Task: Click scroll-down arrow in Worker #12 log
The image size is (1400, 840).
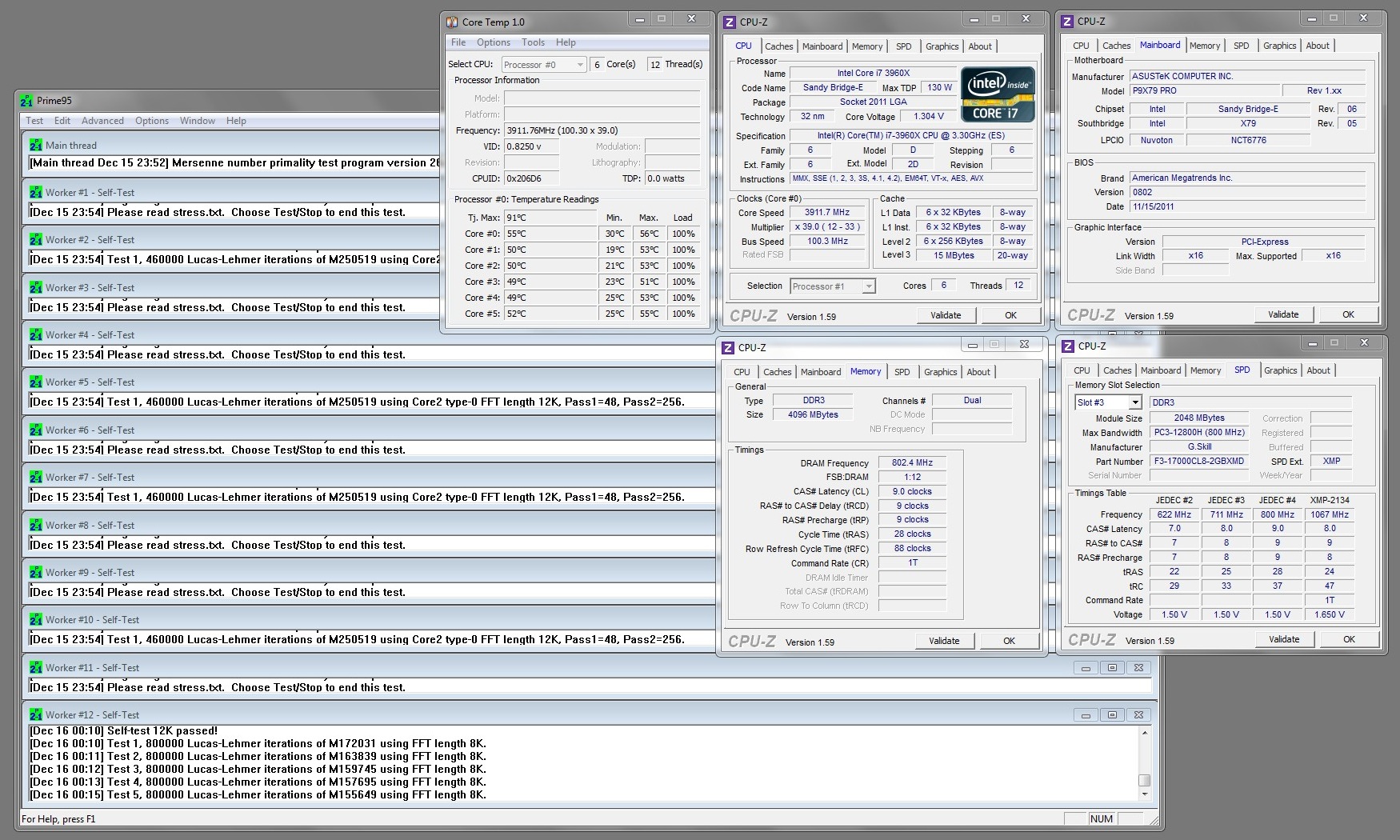Action: click(x=1145, y=794)
